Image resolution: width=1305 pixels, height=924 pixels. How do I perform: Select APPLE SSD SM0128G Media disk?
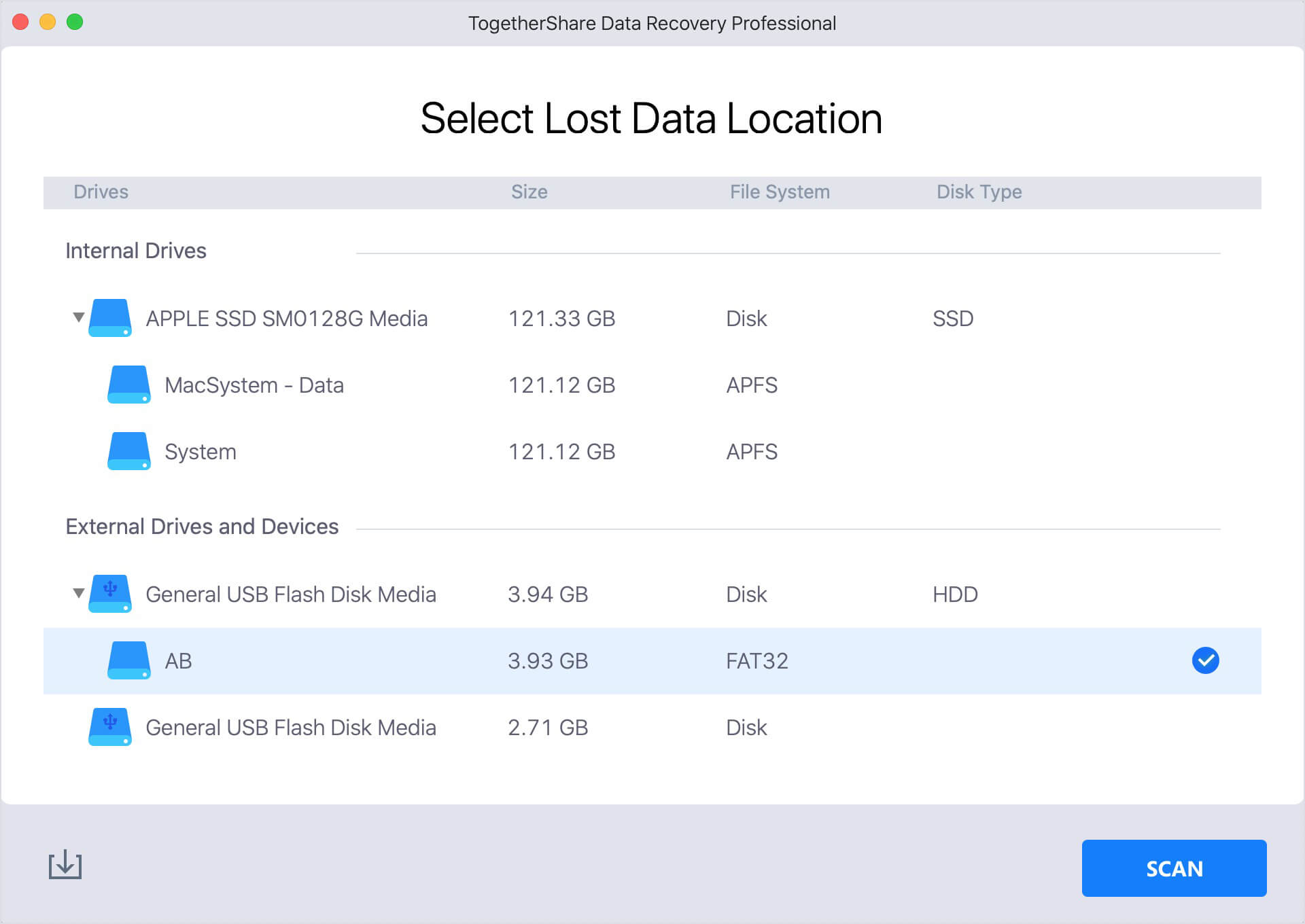(286, 319)
